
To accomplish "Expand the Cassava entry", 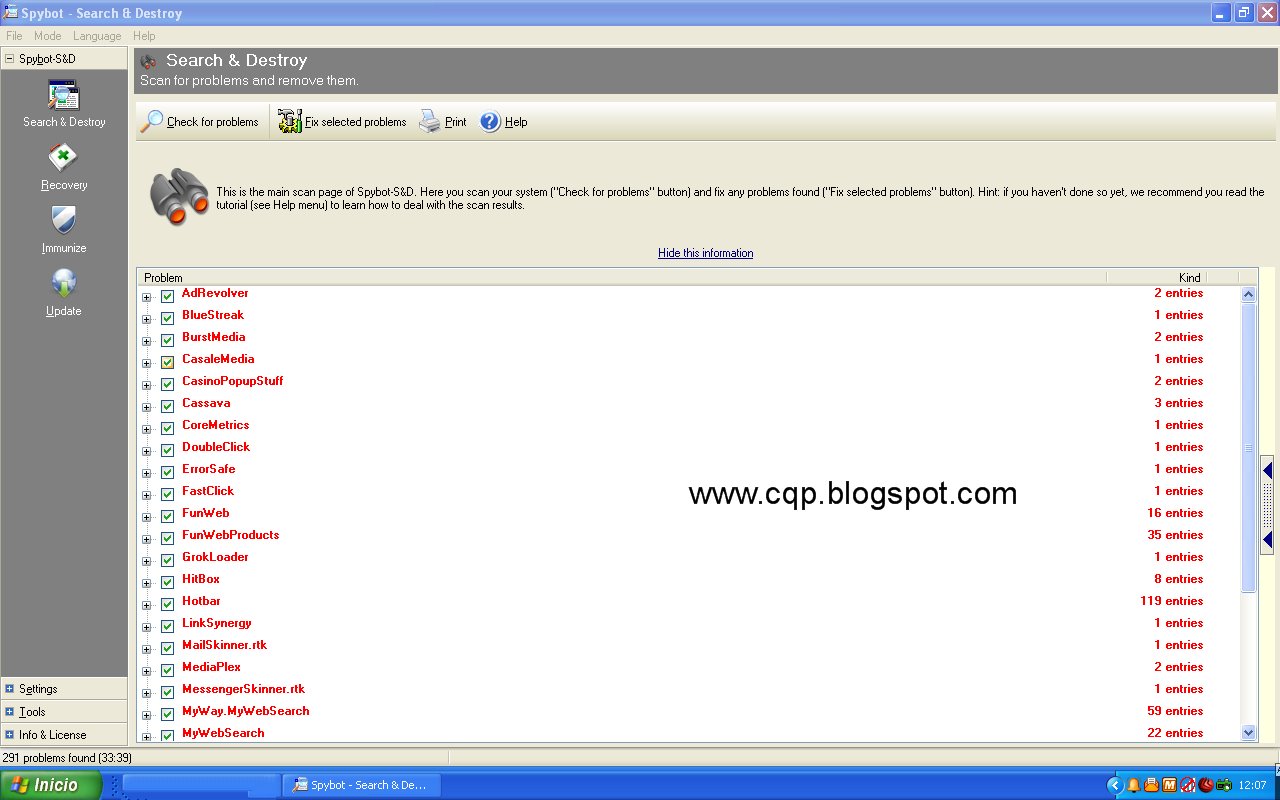I will pyautogui.click(x=146, y=408).
